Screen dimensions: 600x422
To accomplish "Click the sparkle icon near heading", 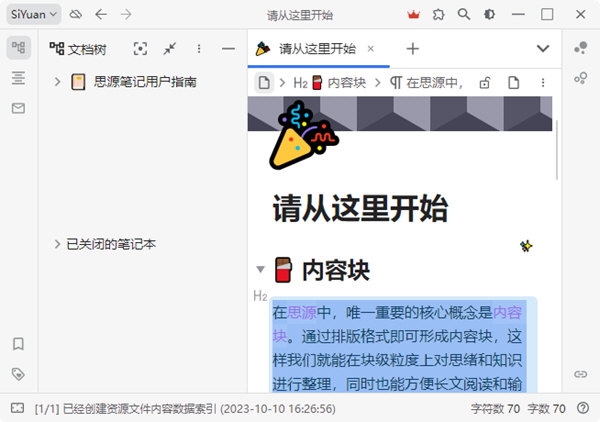I will coord(526,246).
